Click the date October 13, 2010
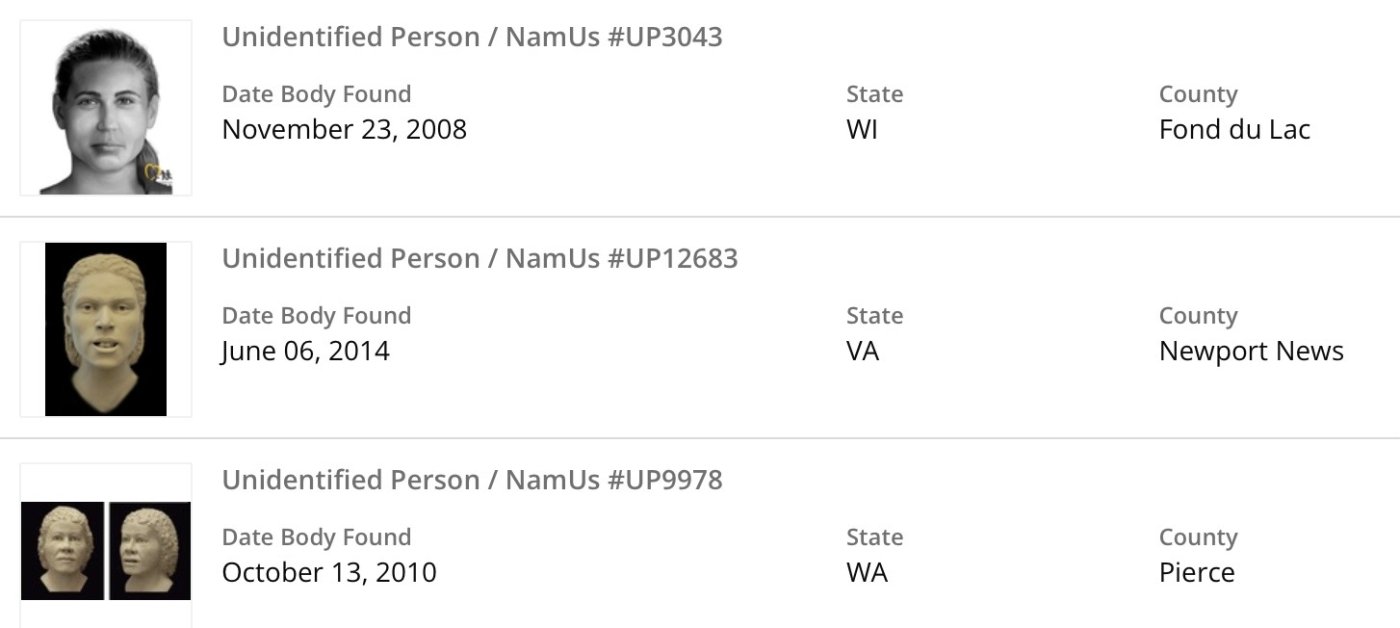 click(329, 573)
